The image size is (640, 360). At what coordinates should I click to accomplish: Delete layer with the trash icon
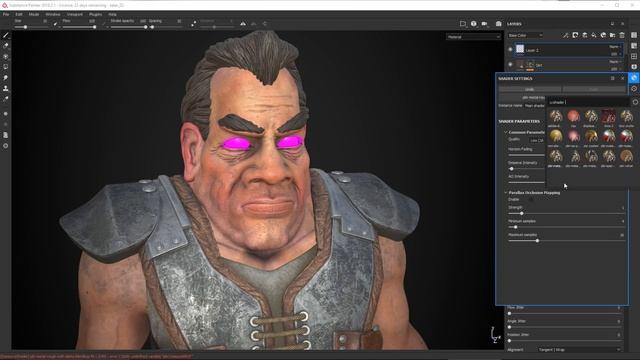click(x=622, y=36)
